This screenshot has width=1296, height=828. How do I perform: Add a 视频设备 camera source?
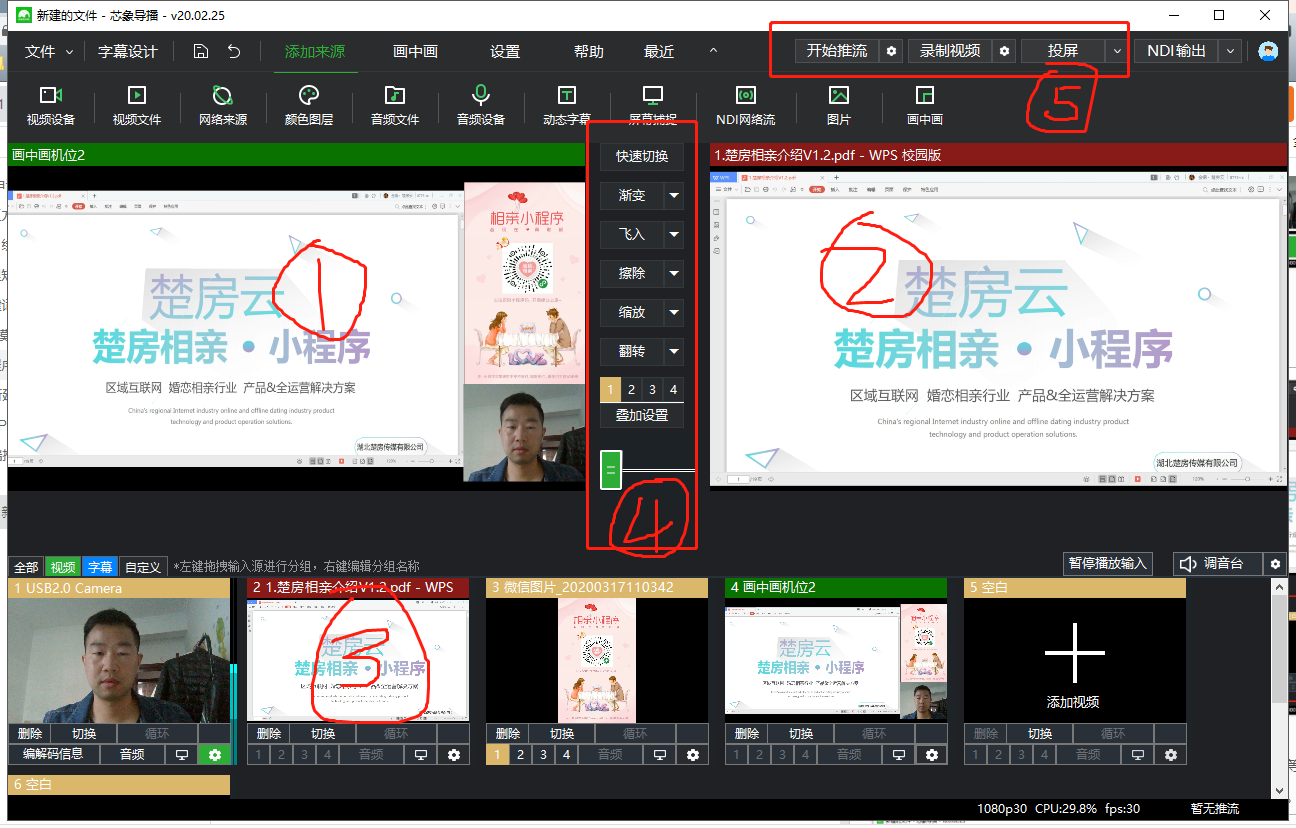click(51, 105)
